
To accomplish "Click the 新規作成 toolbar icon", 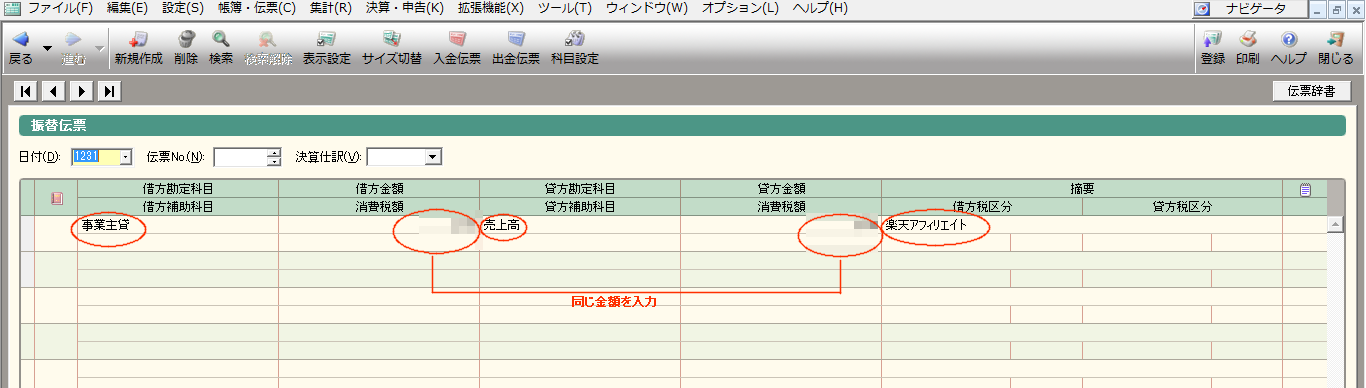I will [x=138, y=48].
